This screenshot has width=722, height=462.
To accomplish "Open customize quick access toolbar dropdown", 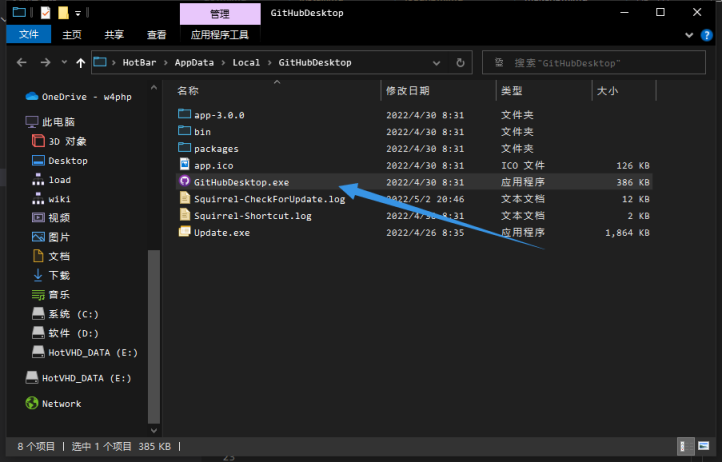I will [x=78, y=13].
